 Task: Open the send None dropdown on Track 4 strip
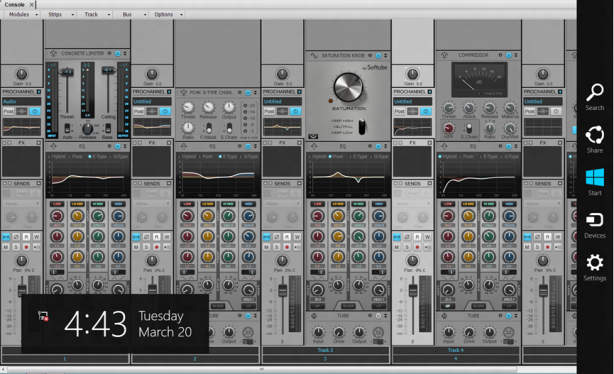pos(412,204)
